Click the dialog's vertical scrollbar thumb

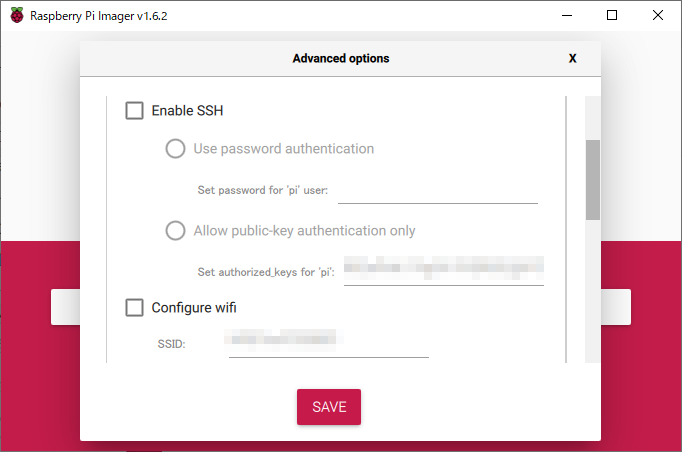[x=593, y=180]
